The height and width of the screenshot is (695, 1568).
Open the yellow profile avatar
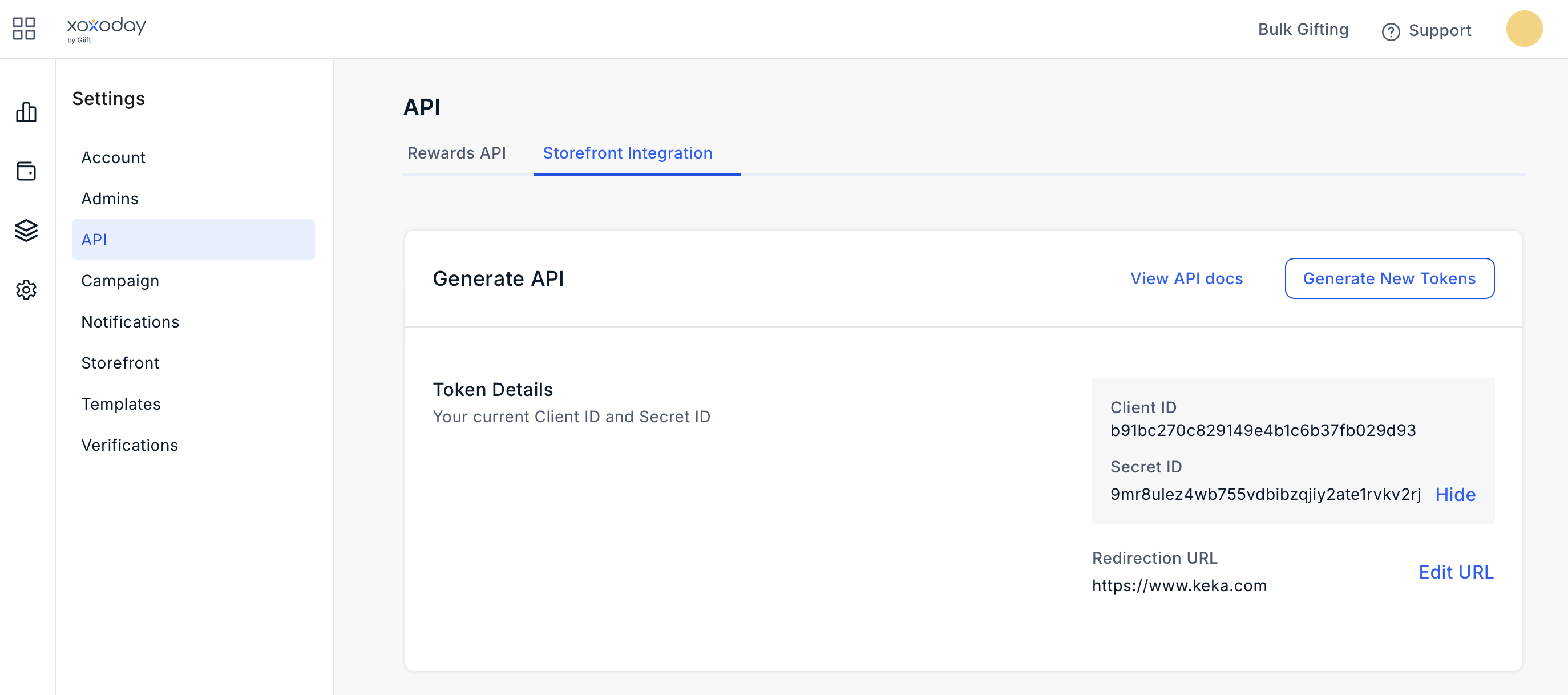point(1523,29)
